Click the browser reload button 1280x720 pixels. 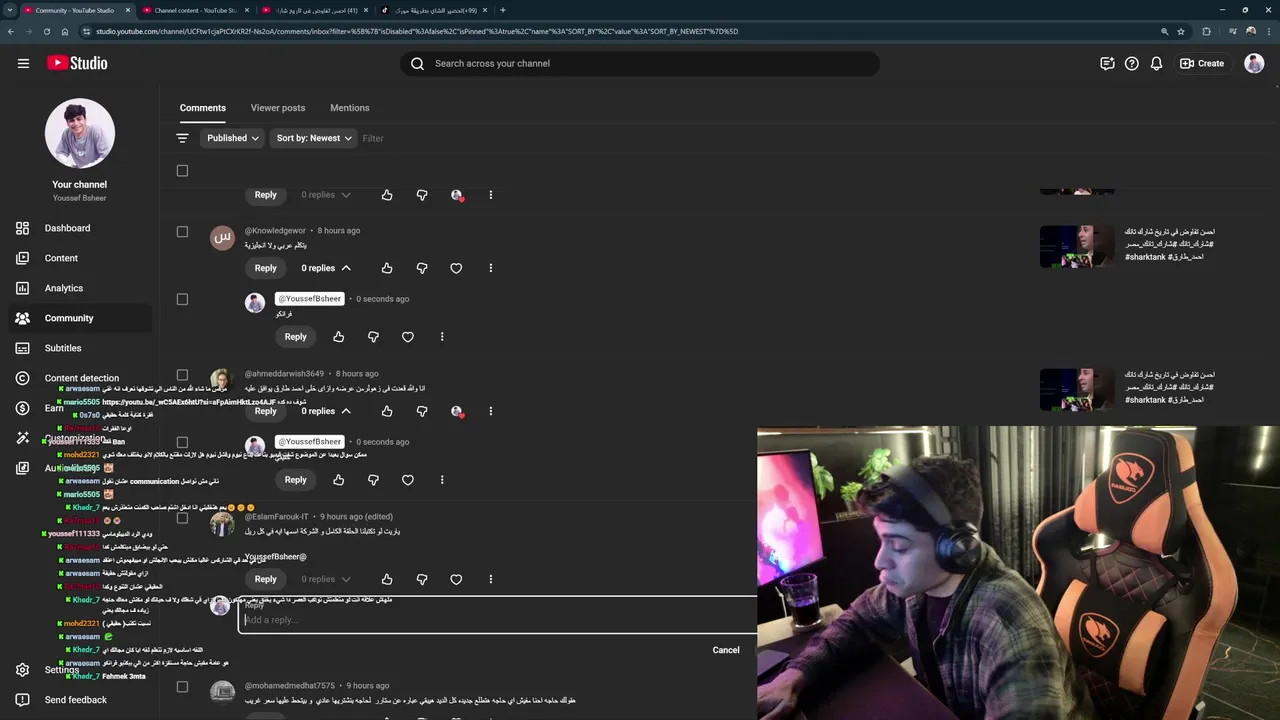[x=46, y=31]
